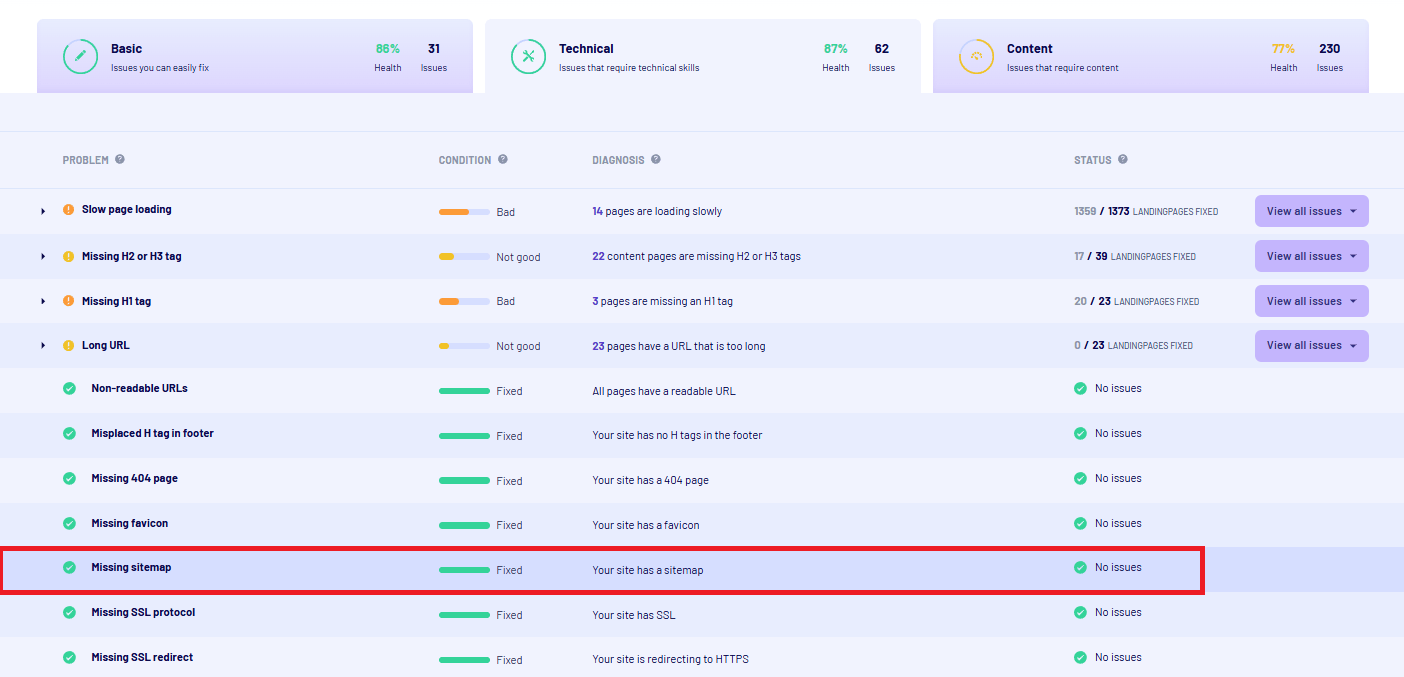This screenshot has width=1404, height=677.
Task: Select the Missing SSL protocol row
Action: (x=143, y=613)
